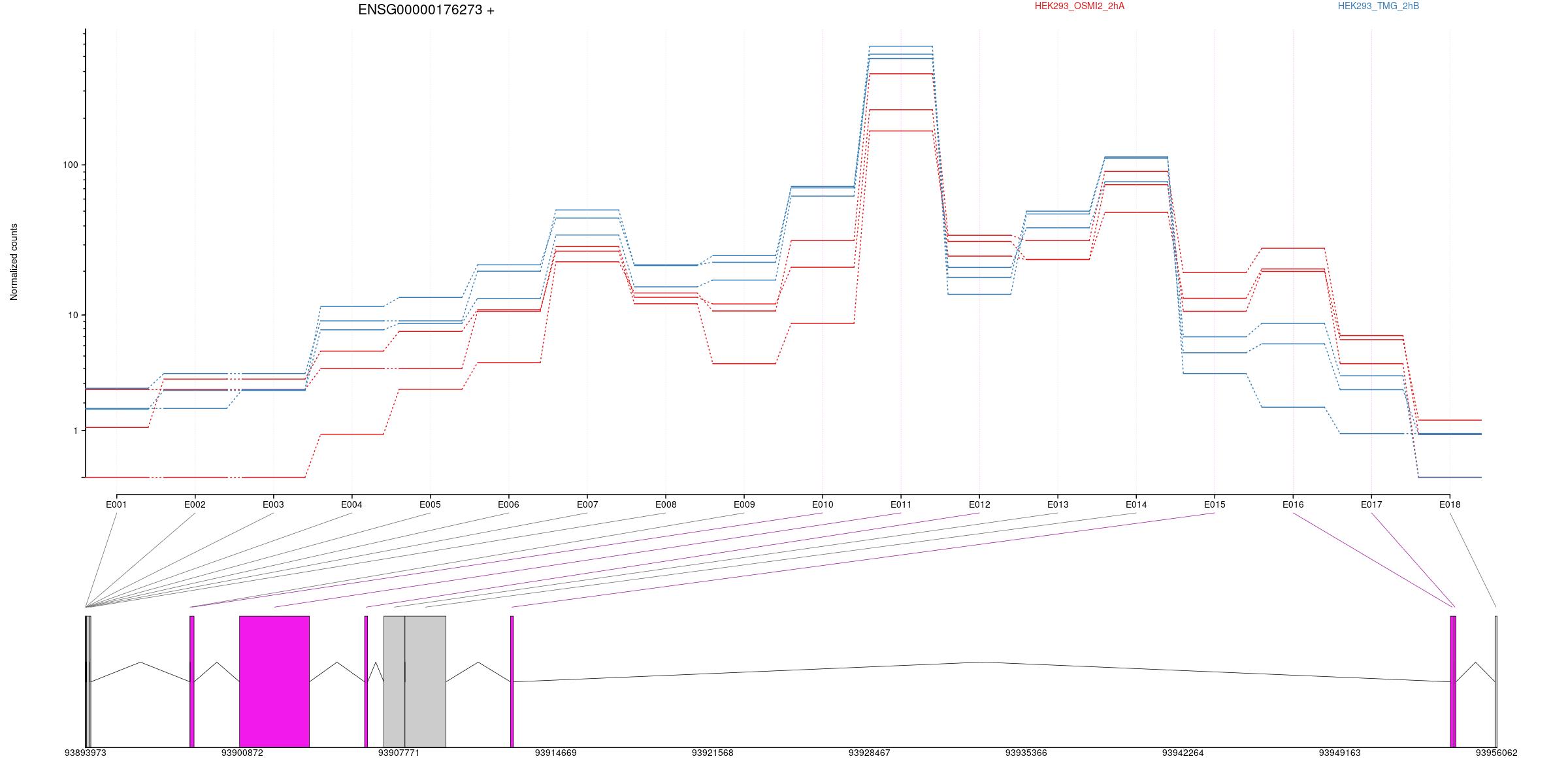Click the last gray exon near 93956062
The image size is (1568, 784).
click(x=1496, y=681)
